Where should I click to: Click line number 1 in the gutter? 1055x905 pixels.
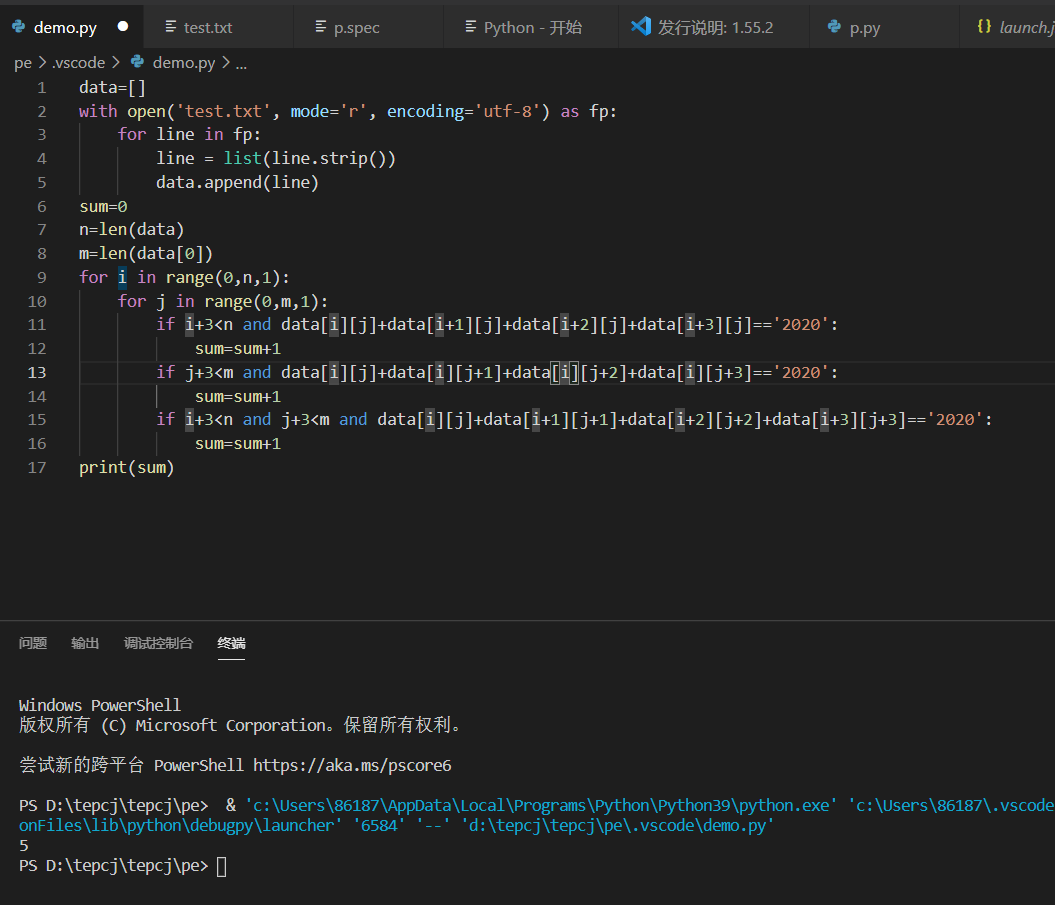pyautogui.click(x=42, y=87)
